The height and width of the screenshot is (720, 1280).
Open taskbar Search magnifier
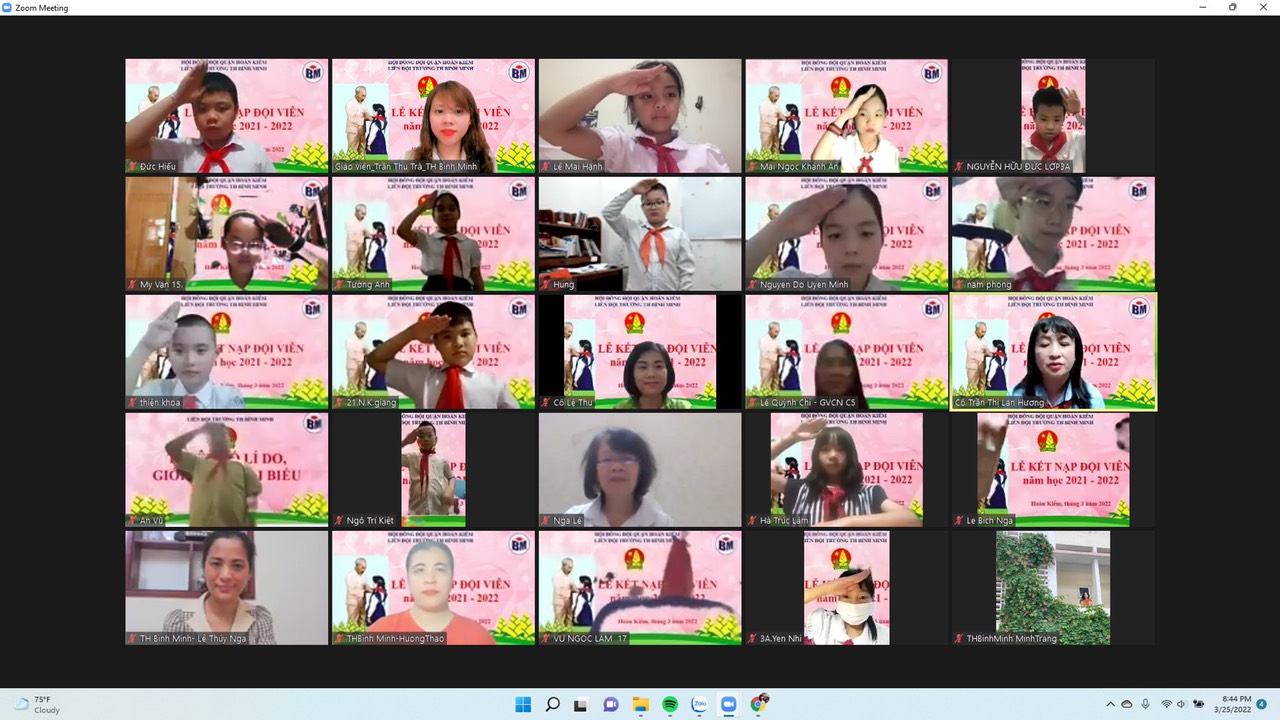tap(553, 704)
